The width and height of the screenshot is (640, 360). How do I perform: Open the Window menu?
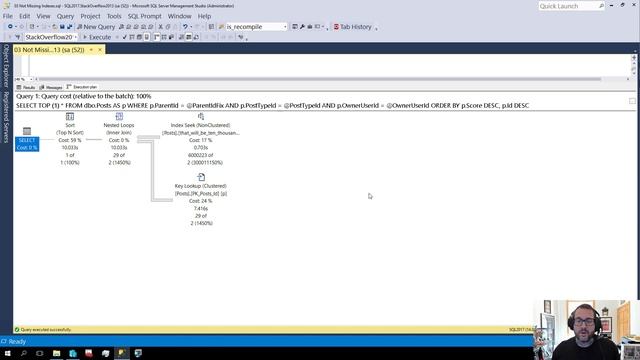click(180, 16)
